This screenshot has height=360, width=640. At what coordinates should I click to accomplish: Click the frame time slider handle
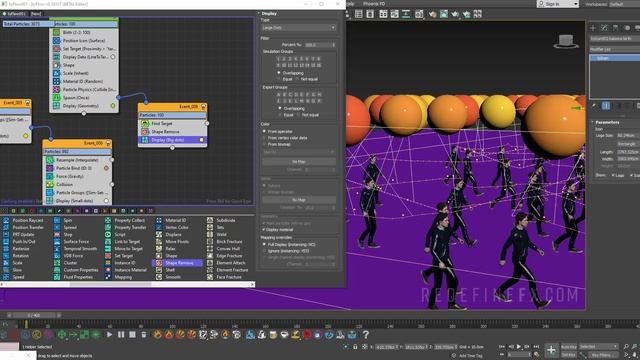pos(33,315)
